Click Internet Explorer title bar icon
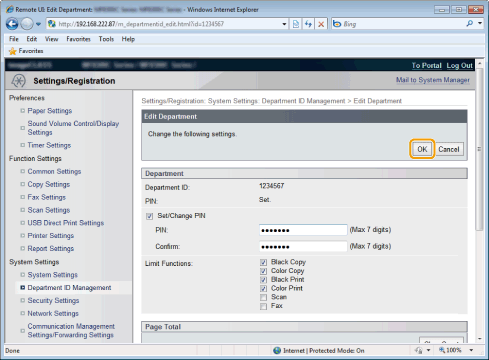Screen dimensions: 489x360 click(10, 9)
